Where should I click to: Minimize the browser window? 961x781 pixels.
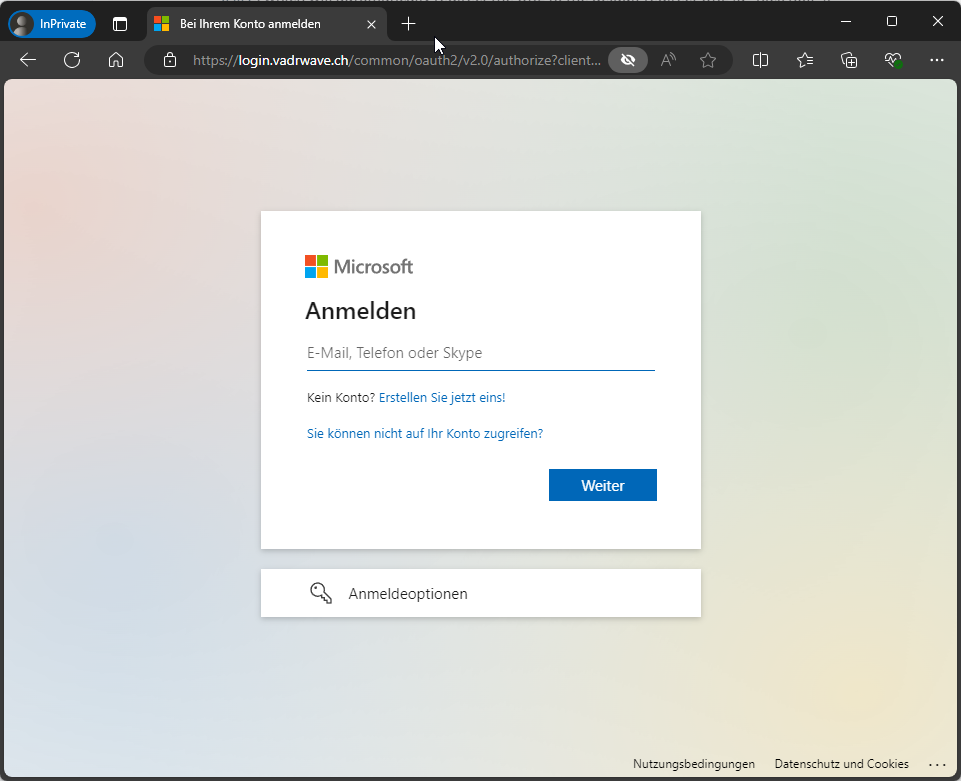click(846, 21)
